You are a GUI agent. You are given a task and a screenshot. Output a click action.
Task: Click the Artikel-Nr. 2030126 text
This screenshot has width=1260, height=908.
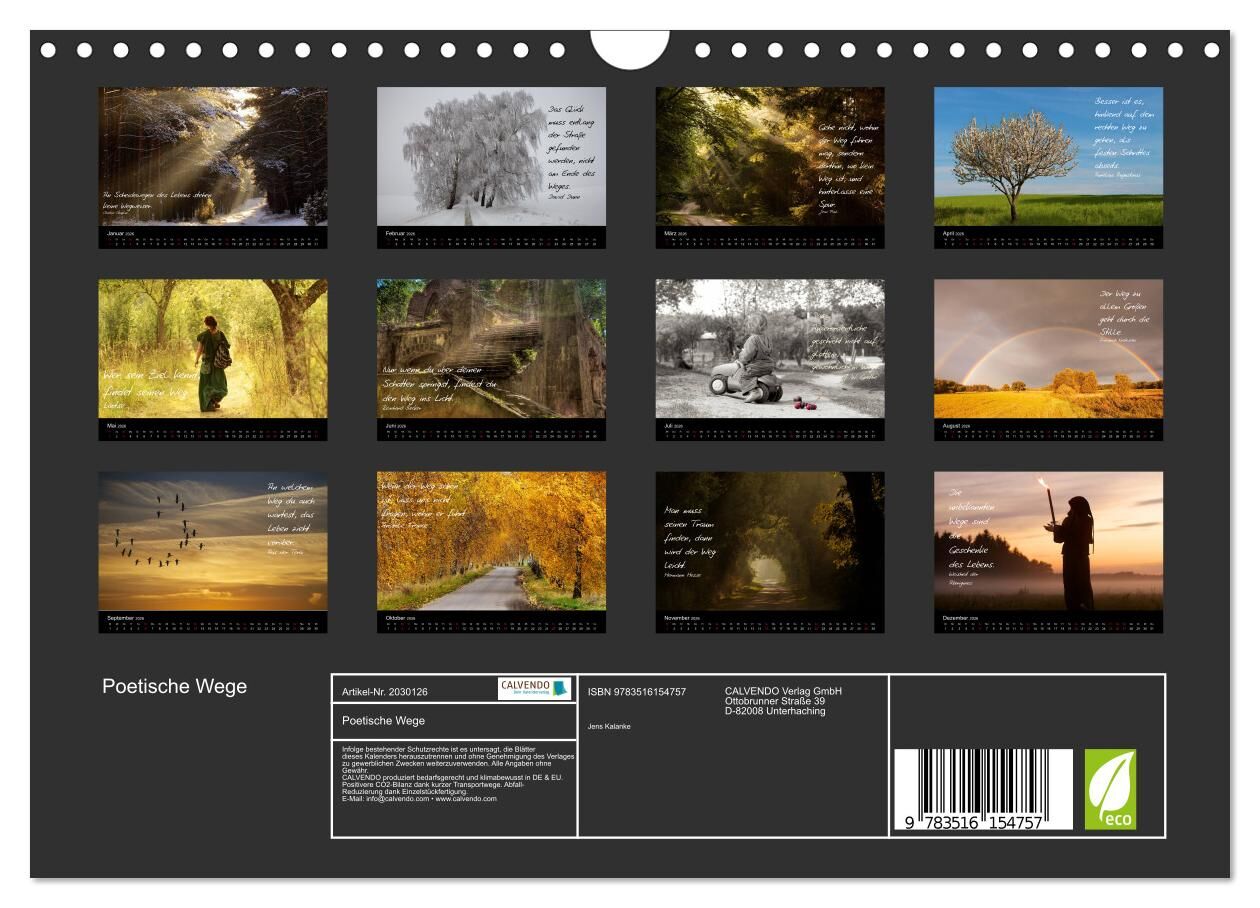pyautogui.click(x=385, y=691)
